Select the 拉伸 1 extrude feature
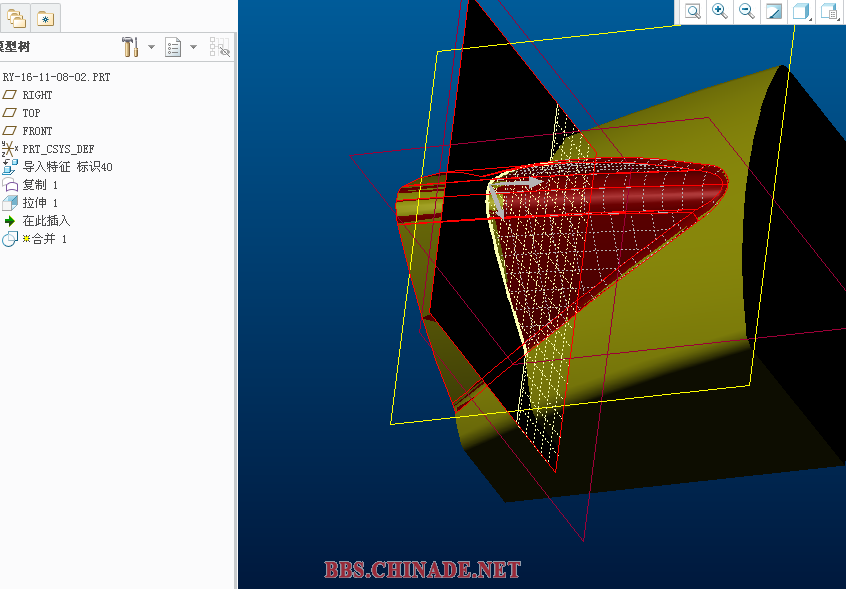The width and height of the screenshot is (846, 589). 40,203
